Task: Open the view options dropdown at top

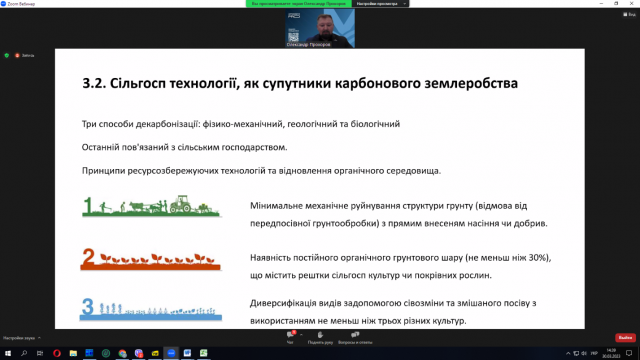Action: [380, 4]
